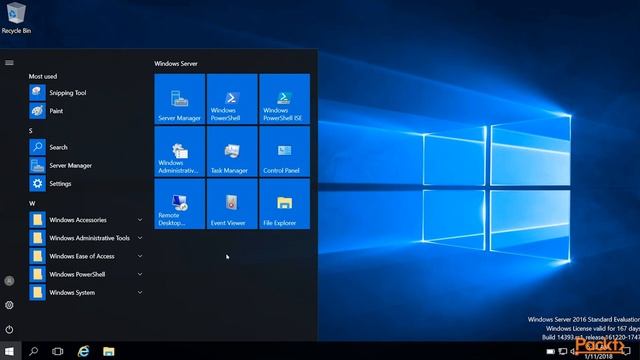Click the Most used heading
640x360 pixels.
click(43, 76)
